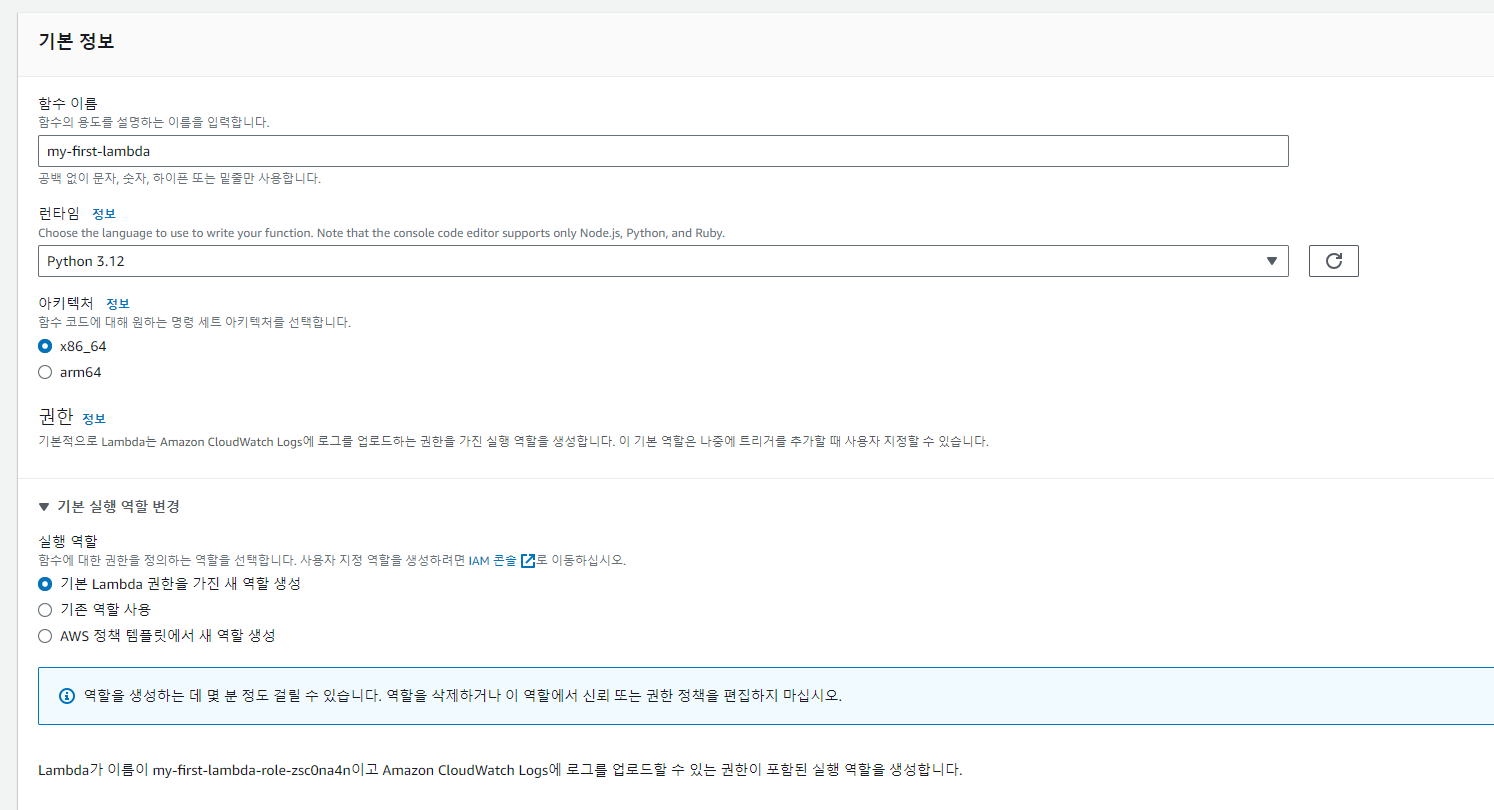The height and width of the screenshot is (810, 1494).
Task: Click the runtime refresh icon button
Action: pos(1333,261)
